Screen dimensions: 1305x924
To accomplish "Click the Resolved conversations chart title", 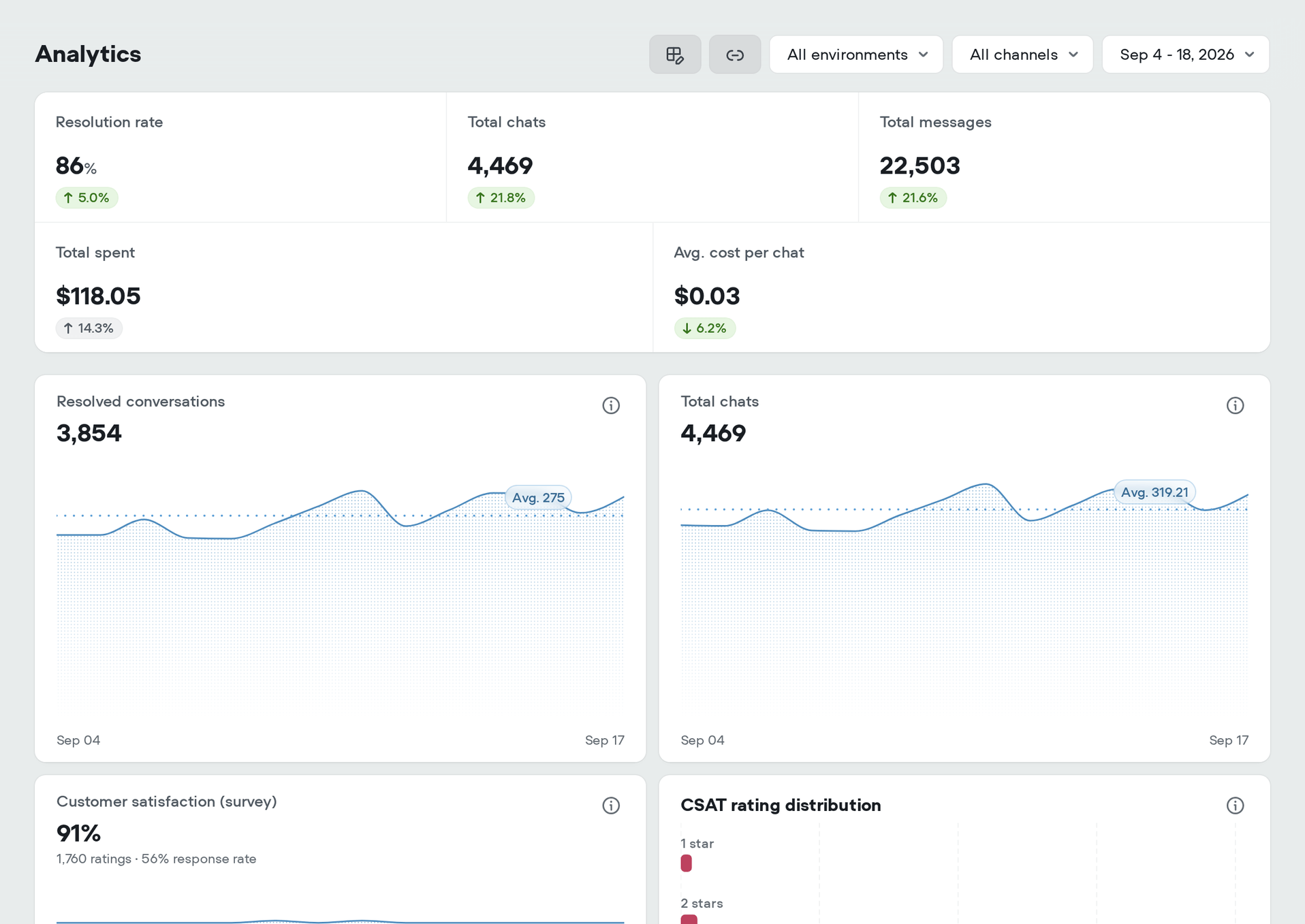I will (x=141, y=402).
